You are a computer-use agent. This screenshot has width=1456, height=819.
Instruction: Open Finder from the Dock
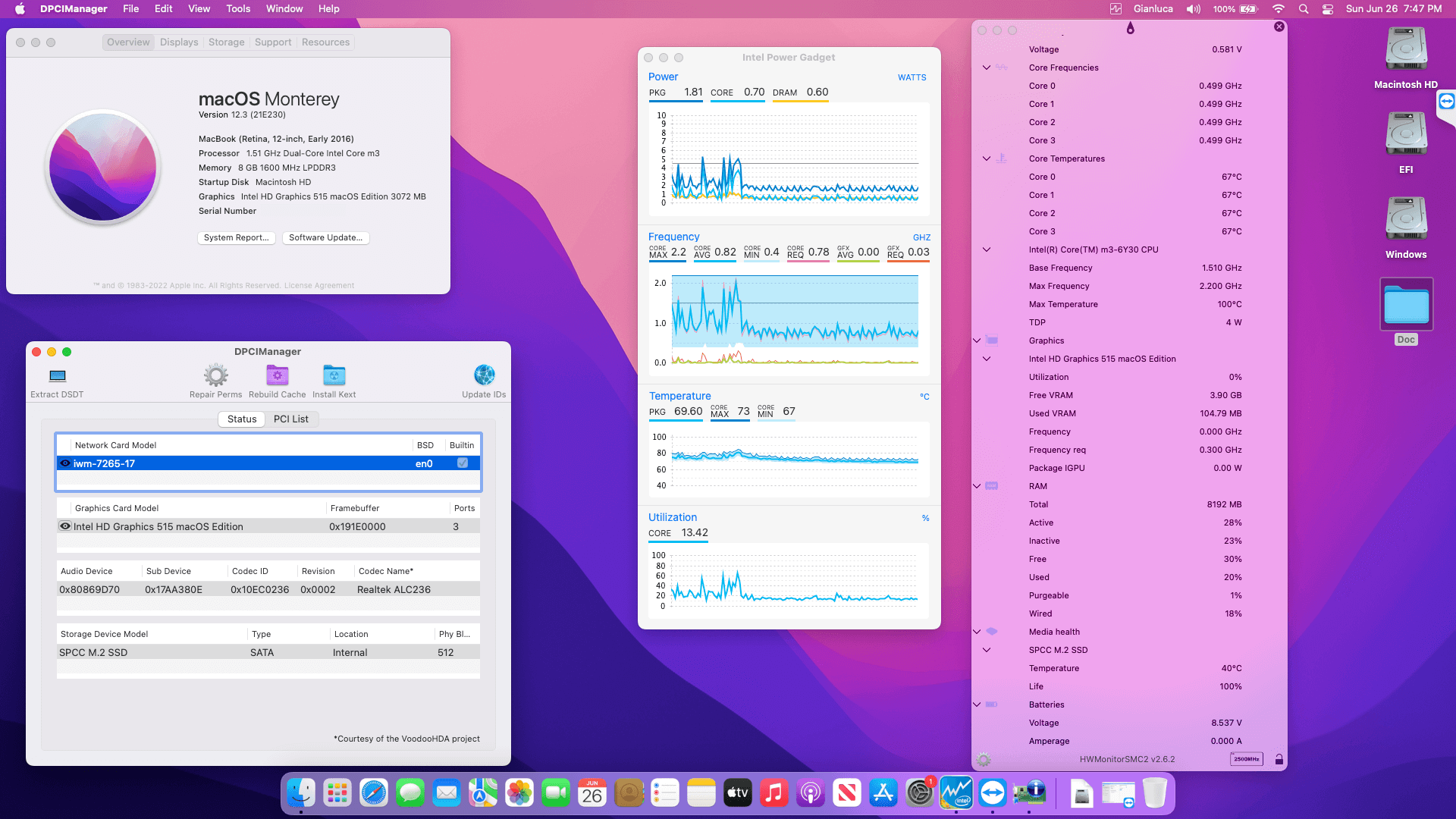point(301,793)
